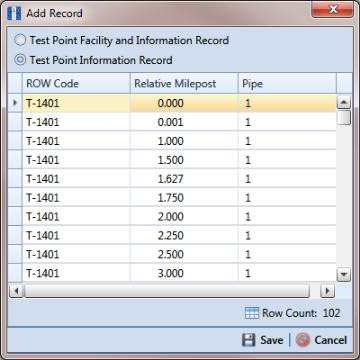Click T-1401 cell in milepost 2.250 row
This screenshot has height=360, width=360.
click(76, 236)
